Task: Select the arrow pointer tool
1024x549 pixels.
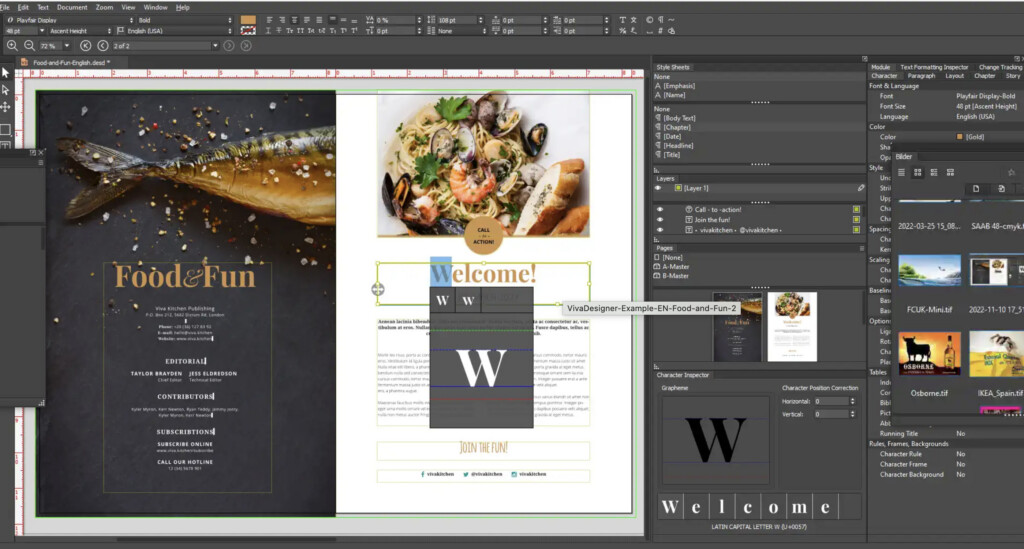Action: click(6, 72)
